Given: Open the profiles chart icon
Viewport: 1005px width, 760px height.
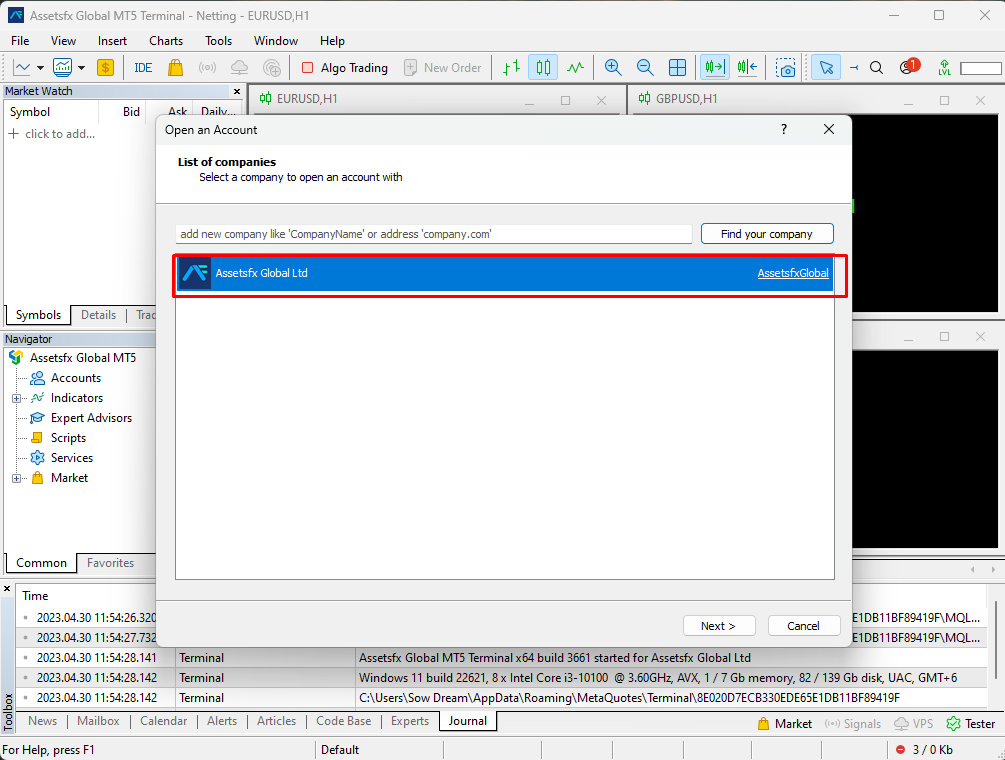Looking at the screenshot, I should click(x=63, y=67).
